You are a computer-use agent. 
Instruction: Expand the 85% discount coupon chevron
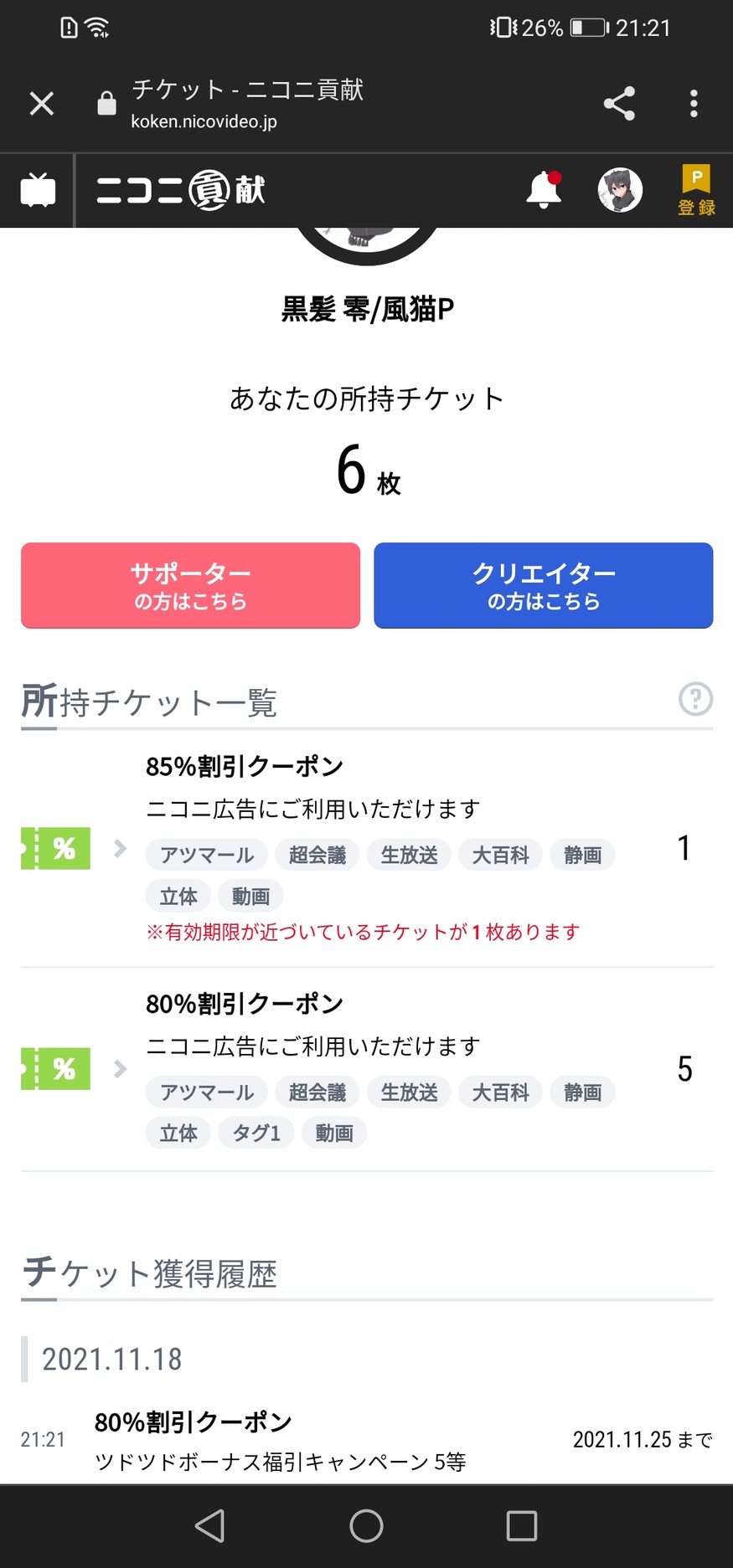(121, 848)
